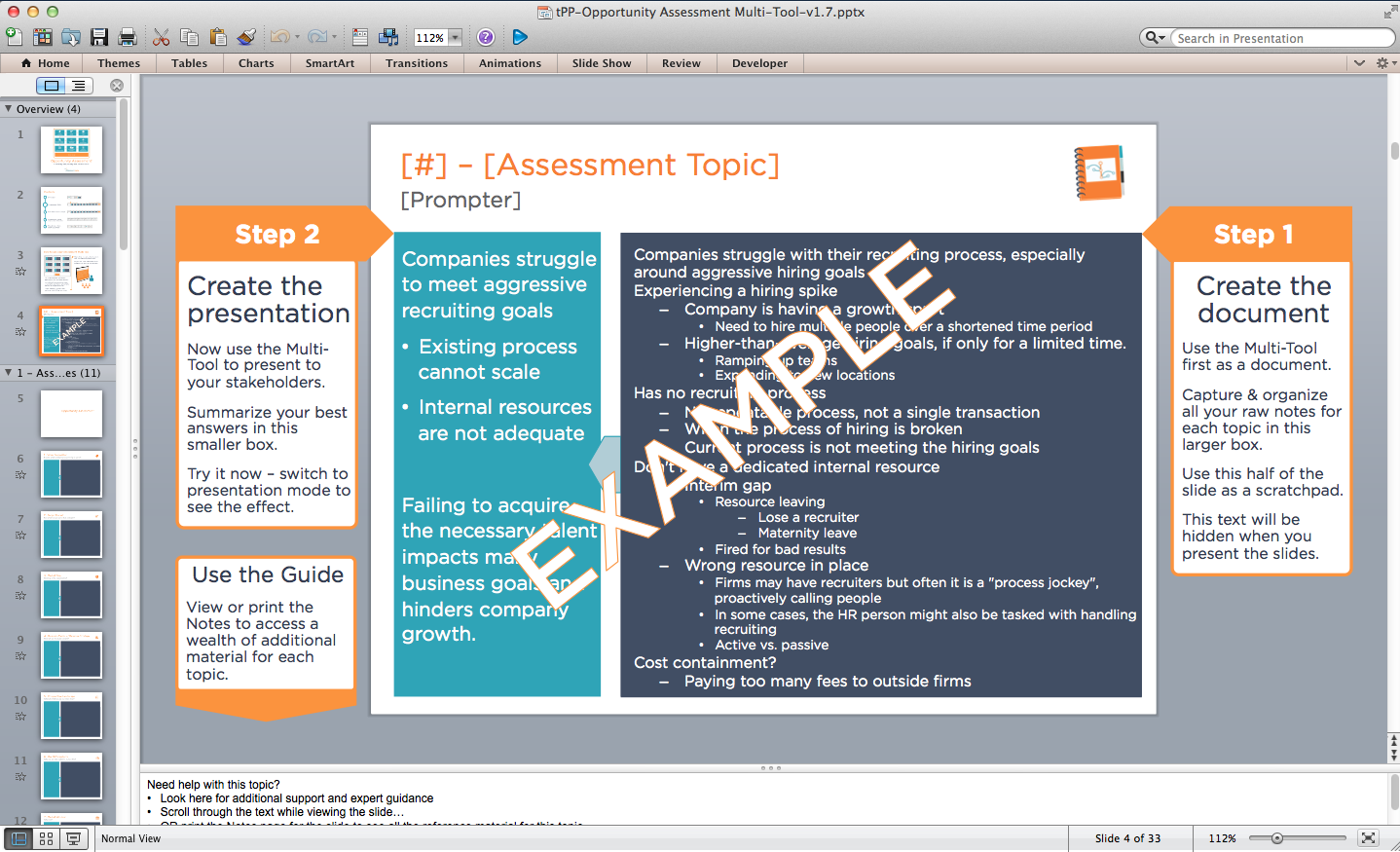Show outline view in pane
This screenshot has height=852, width=1400.
pos(79,86)
